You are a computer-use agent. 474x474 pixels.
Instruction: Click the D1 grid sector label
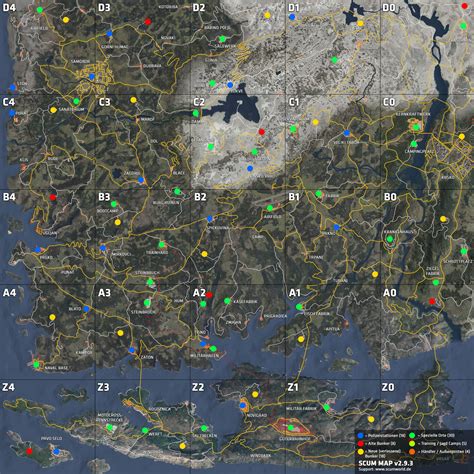294,7
